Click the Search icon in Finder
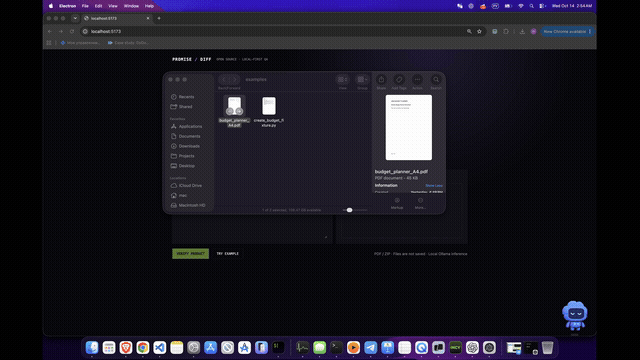The height and width of the screenshot is (360, 640). 436,80
